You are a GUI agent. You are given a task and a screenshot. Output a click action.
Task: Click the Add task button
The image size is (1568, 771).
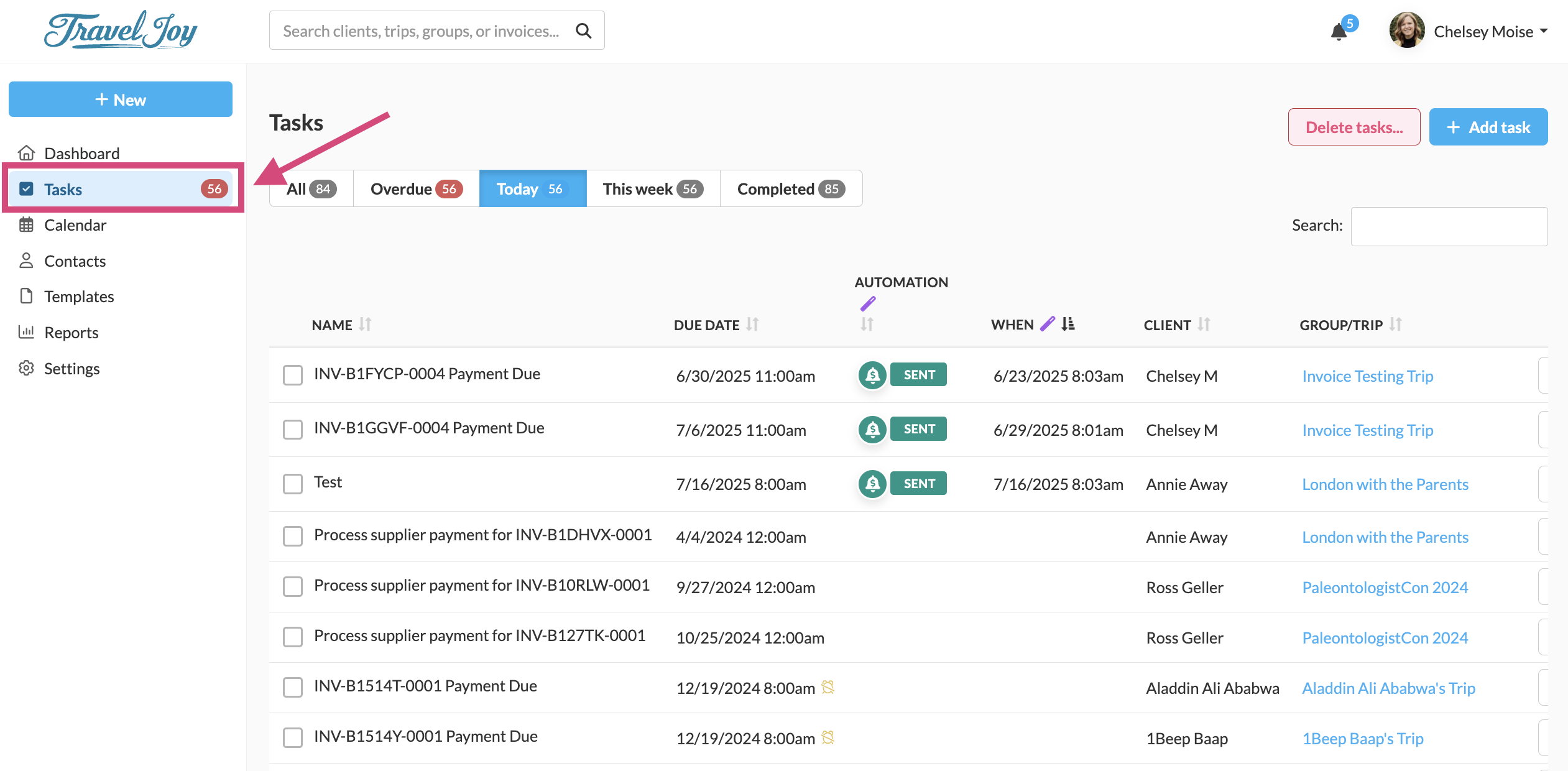pos(1488,127)
